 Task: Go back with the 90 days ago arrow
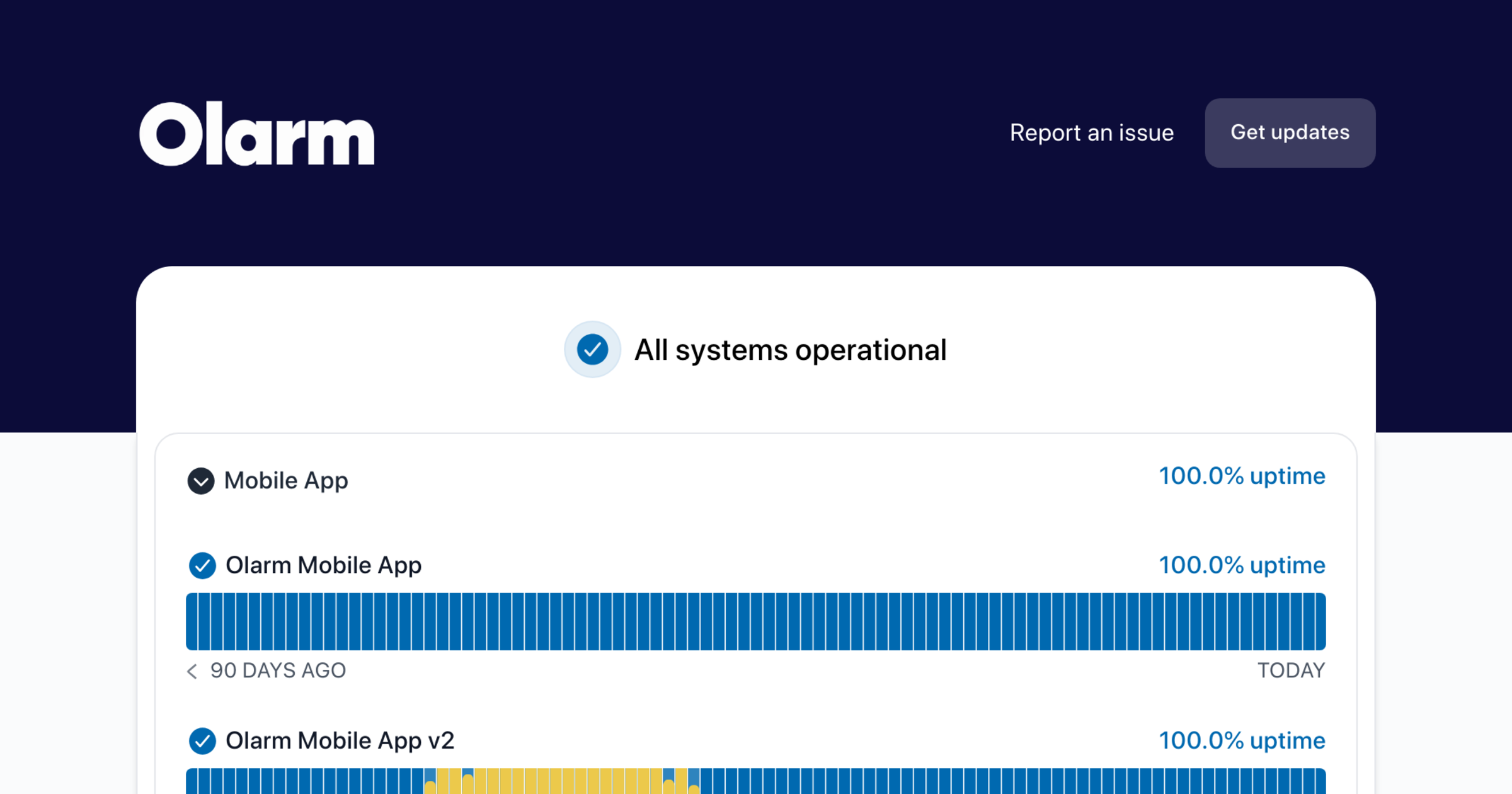(192, 671)
